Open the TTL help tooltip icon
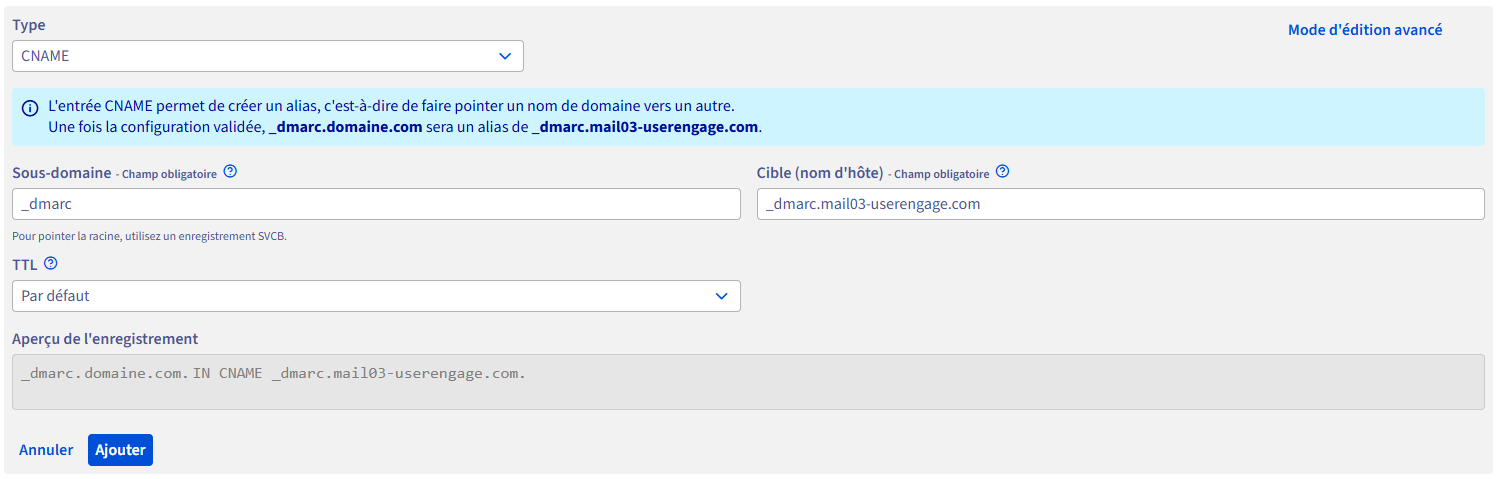This screenshot has height=479, width=1497. [51, 264]
